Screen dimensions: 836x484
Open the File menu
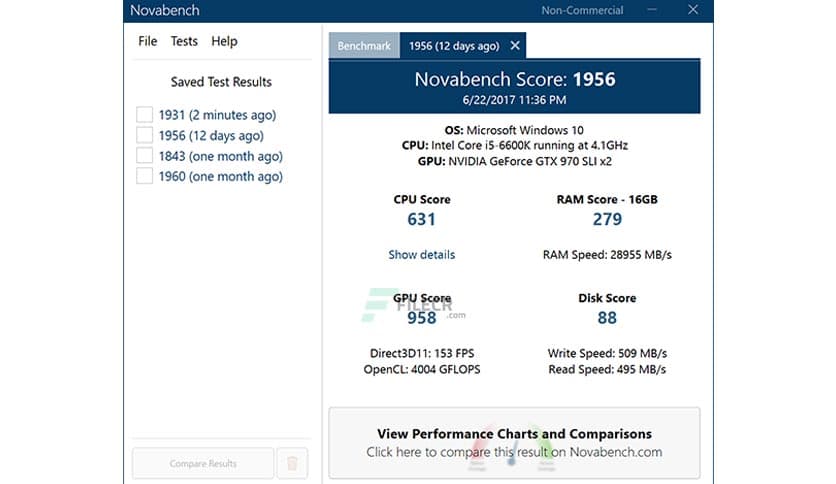point(148,41)
